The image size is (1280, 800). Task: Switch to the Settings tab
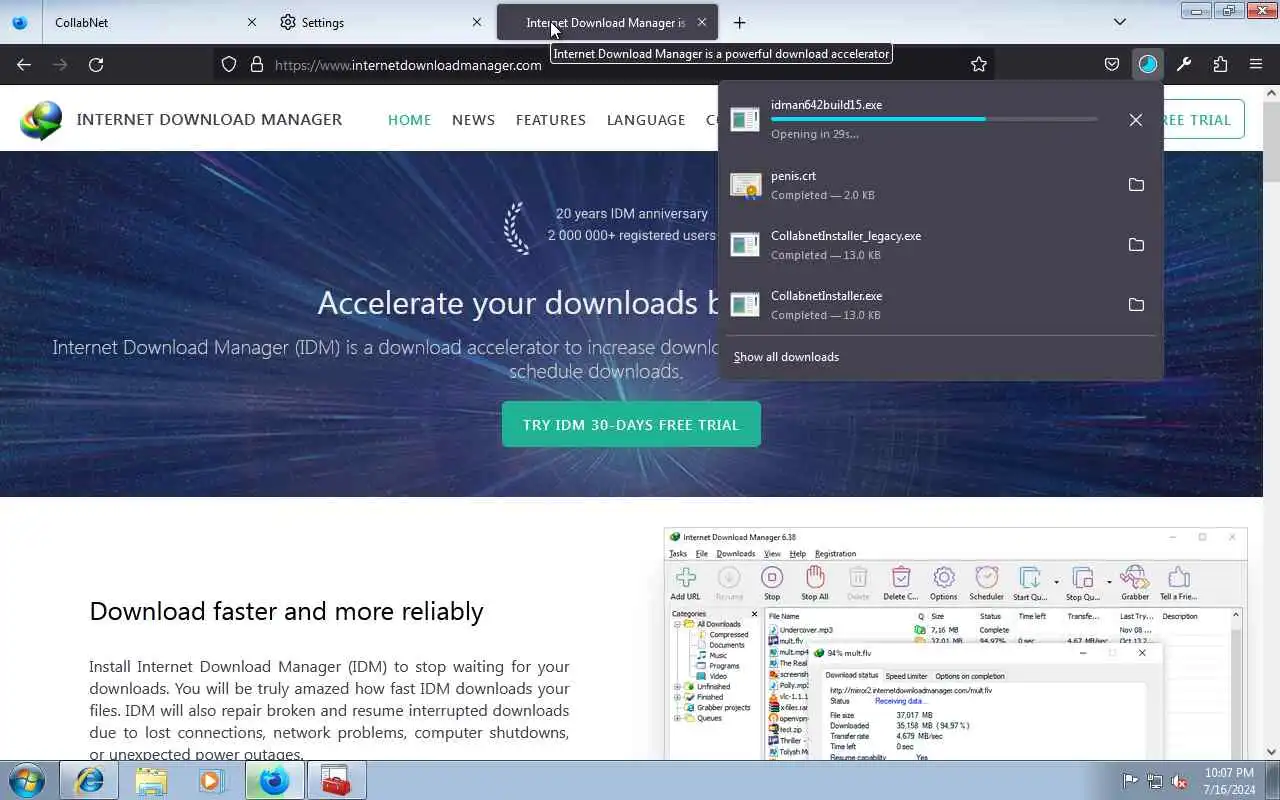coord(380,22)
